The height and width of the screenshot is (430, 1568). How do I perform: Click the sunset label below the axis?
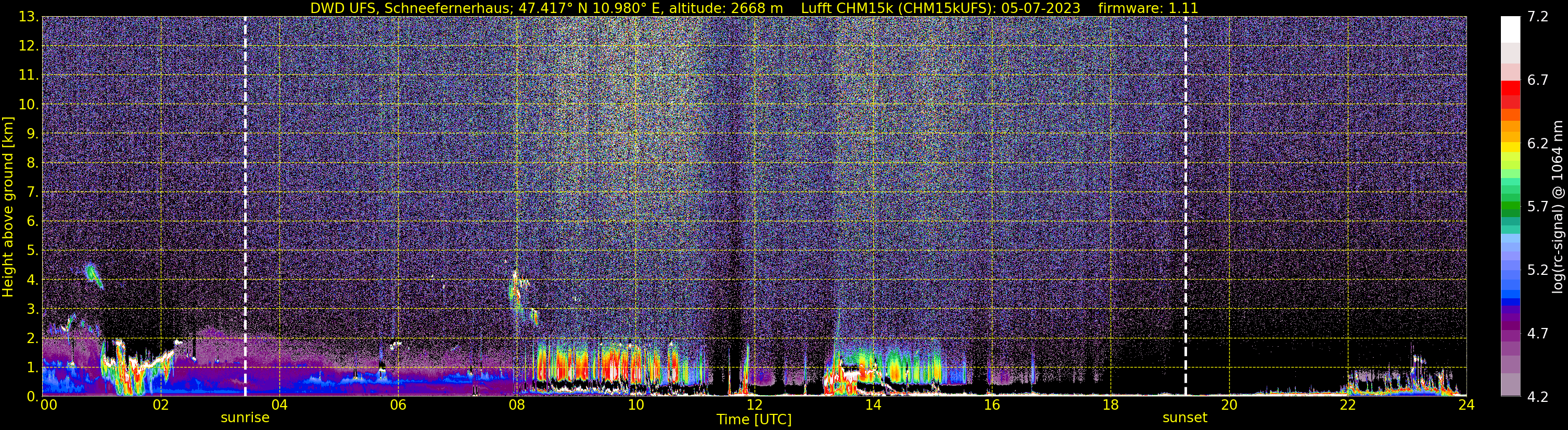point(1184,418)
